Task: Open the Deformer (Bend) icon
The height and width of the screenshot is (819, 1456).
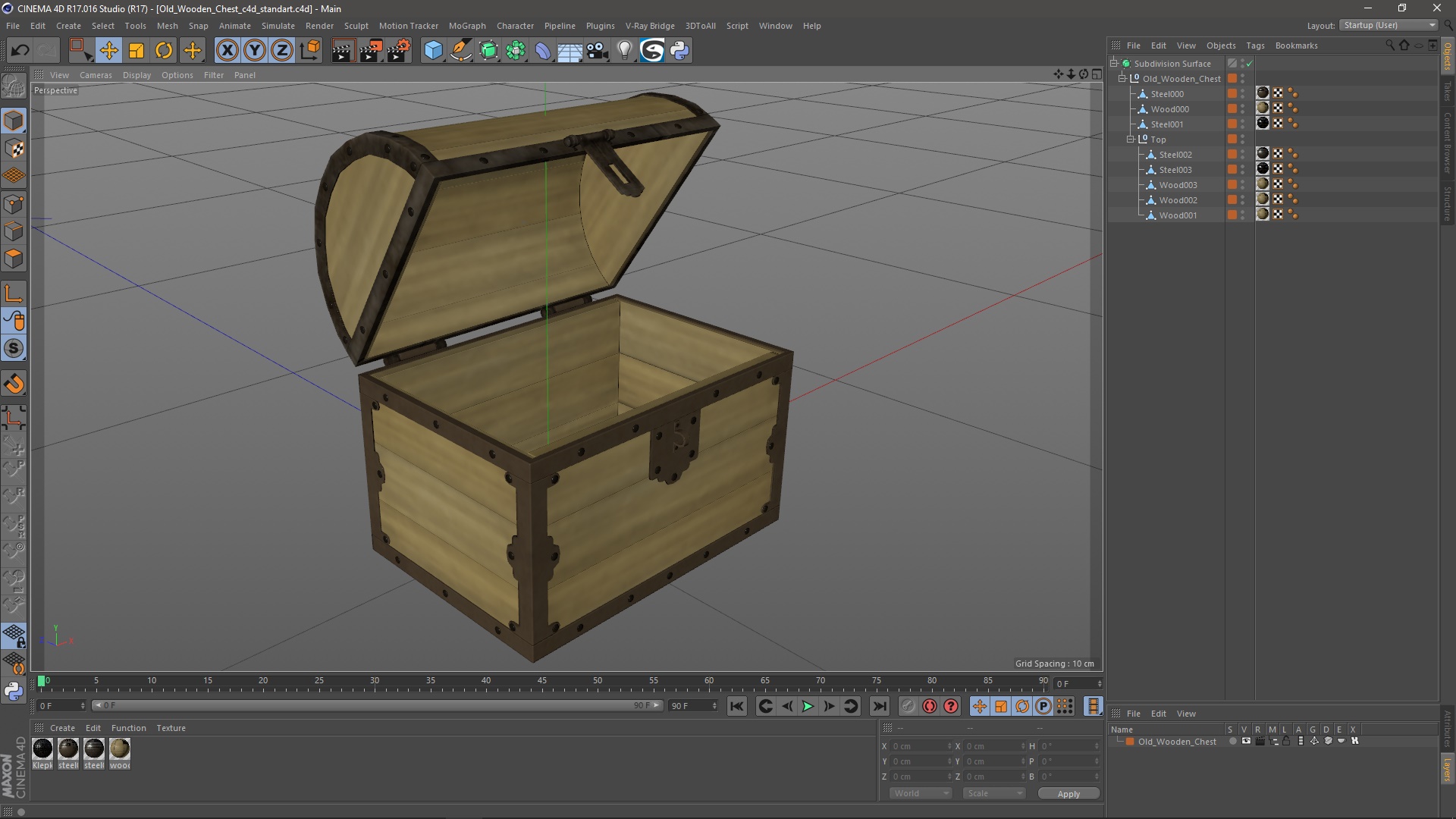Action: [x=543, y=50]
